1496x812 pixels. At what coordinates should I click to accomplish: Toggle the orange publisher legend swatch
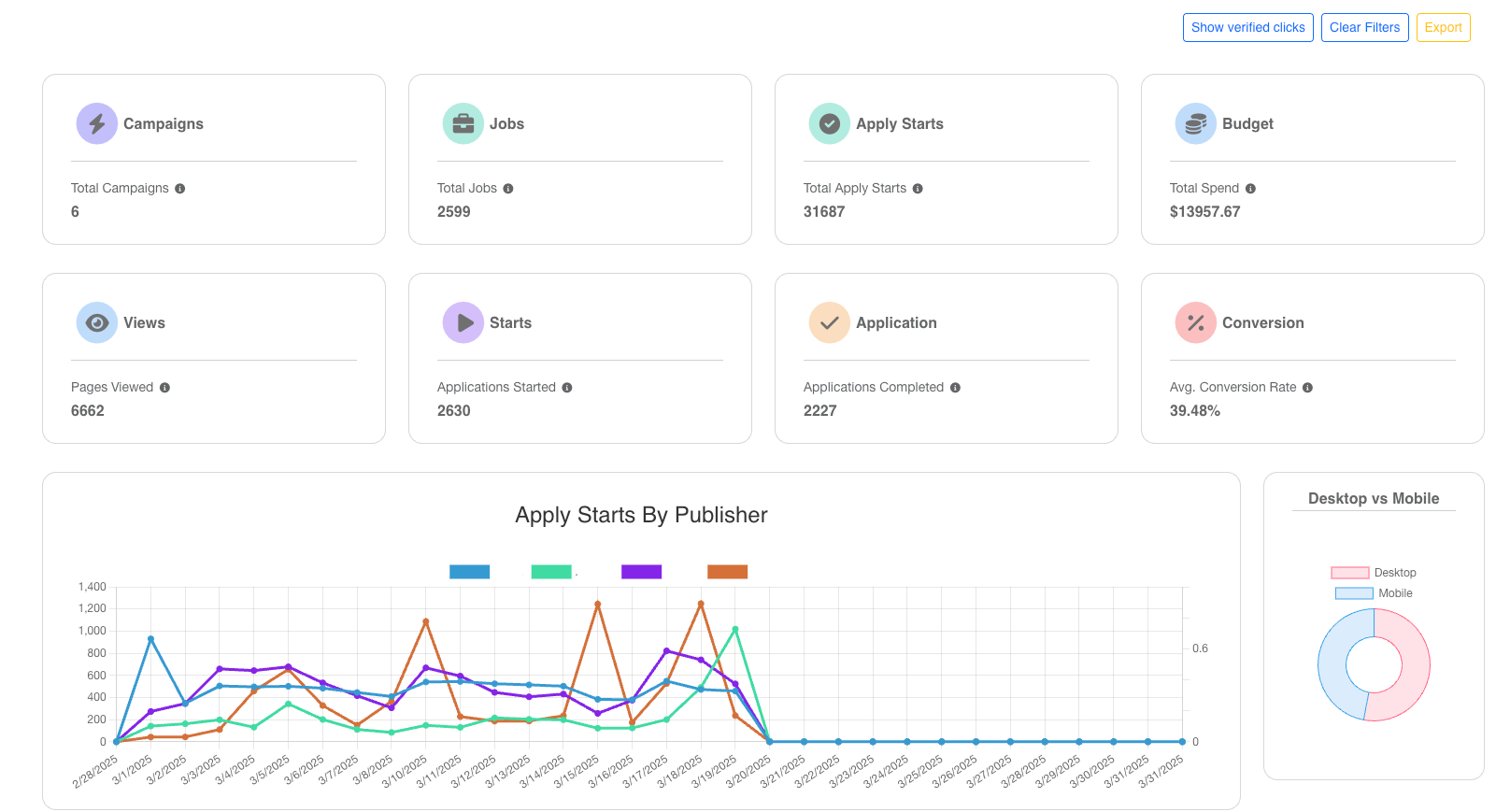(x=727, y=572)
